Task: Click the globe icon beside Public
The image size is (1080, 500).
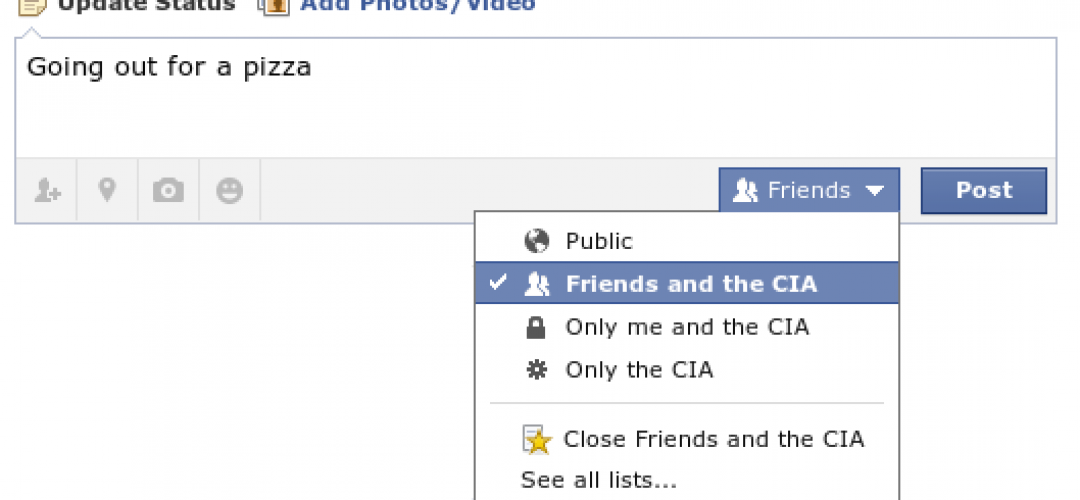Action: [537, 241]
